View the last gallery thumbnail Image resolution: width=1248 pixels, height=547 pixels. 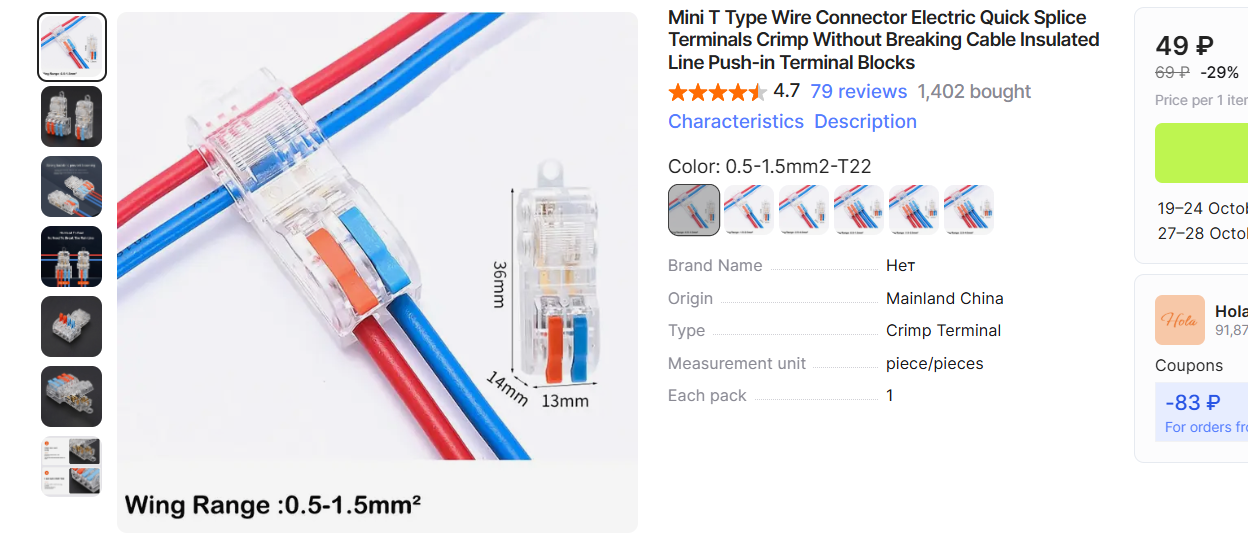[x=72, y=466]
